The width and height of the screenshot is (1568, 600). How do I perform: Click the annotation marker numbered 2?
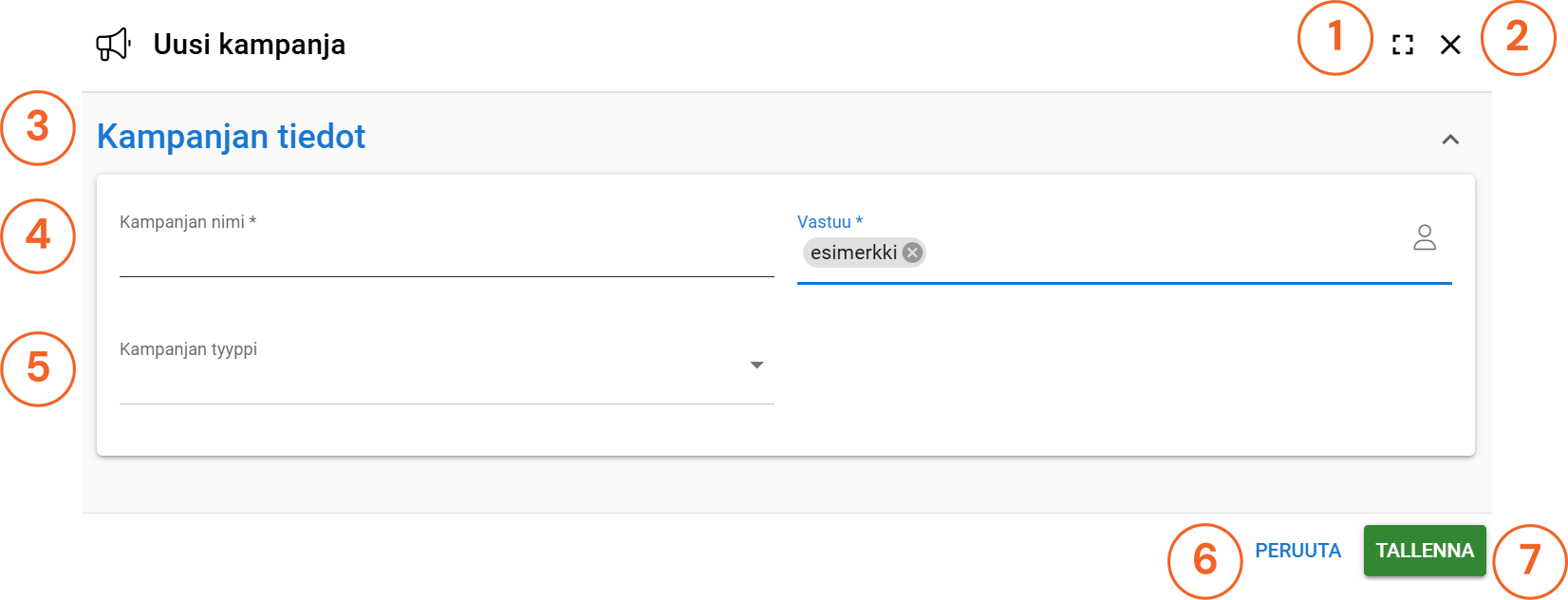point(1518,38)
